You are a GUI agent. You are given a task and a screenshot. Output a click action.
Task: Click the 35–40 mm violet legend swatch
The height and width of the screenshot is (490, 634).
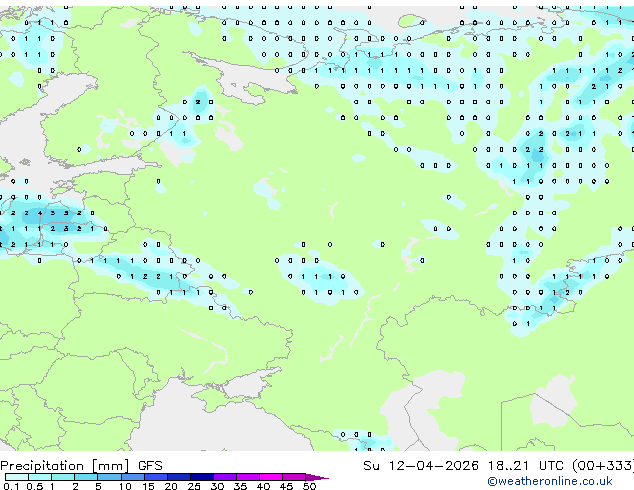click(x=248, y=477)
